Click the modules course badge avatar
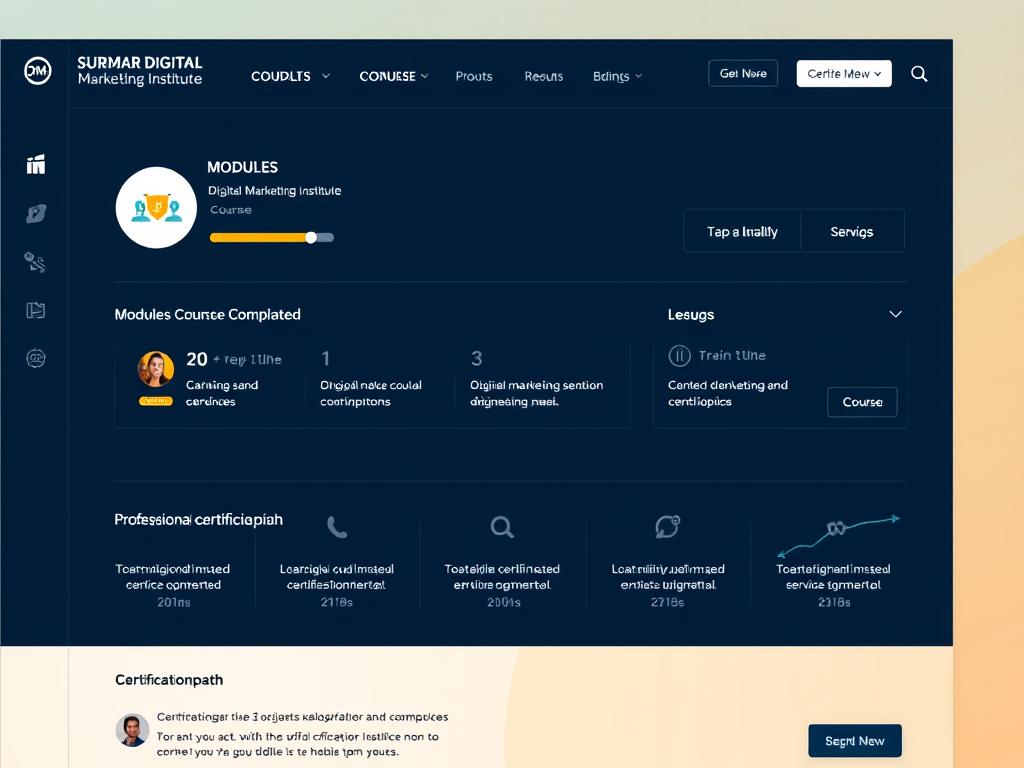 click(x=156, y=208)
